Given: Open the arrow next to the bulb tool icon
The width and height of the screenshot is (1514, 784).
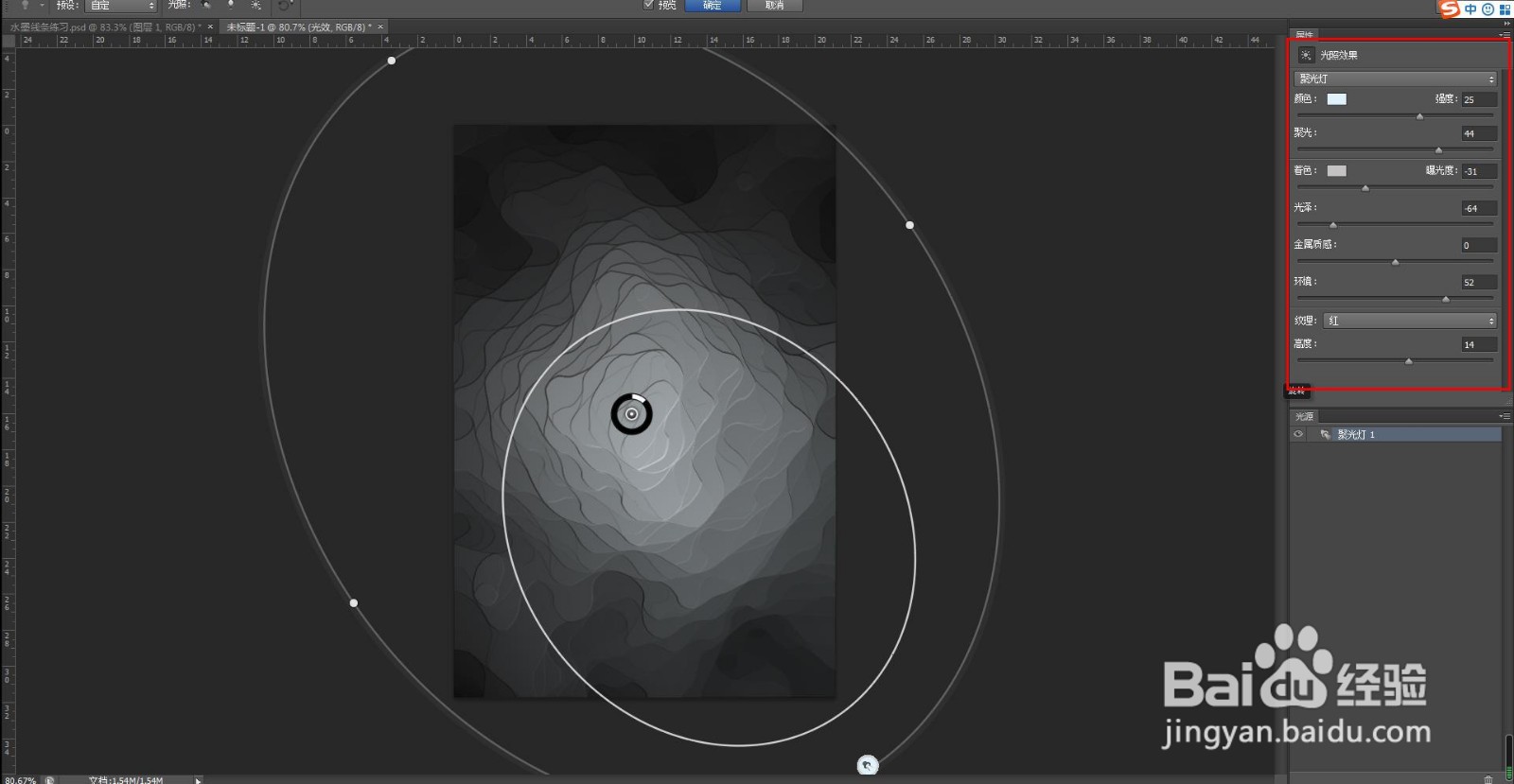Looking at the screenshot, I should (42, 6).
